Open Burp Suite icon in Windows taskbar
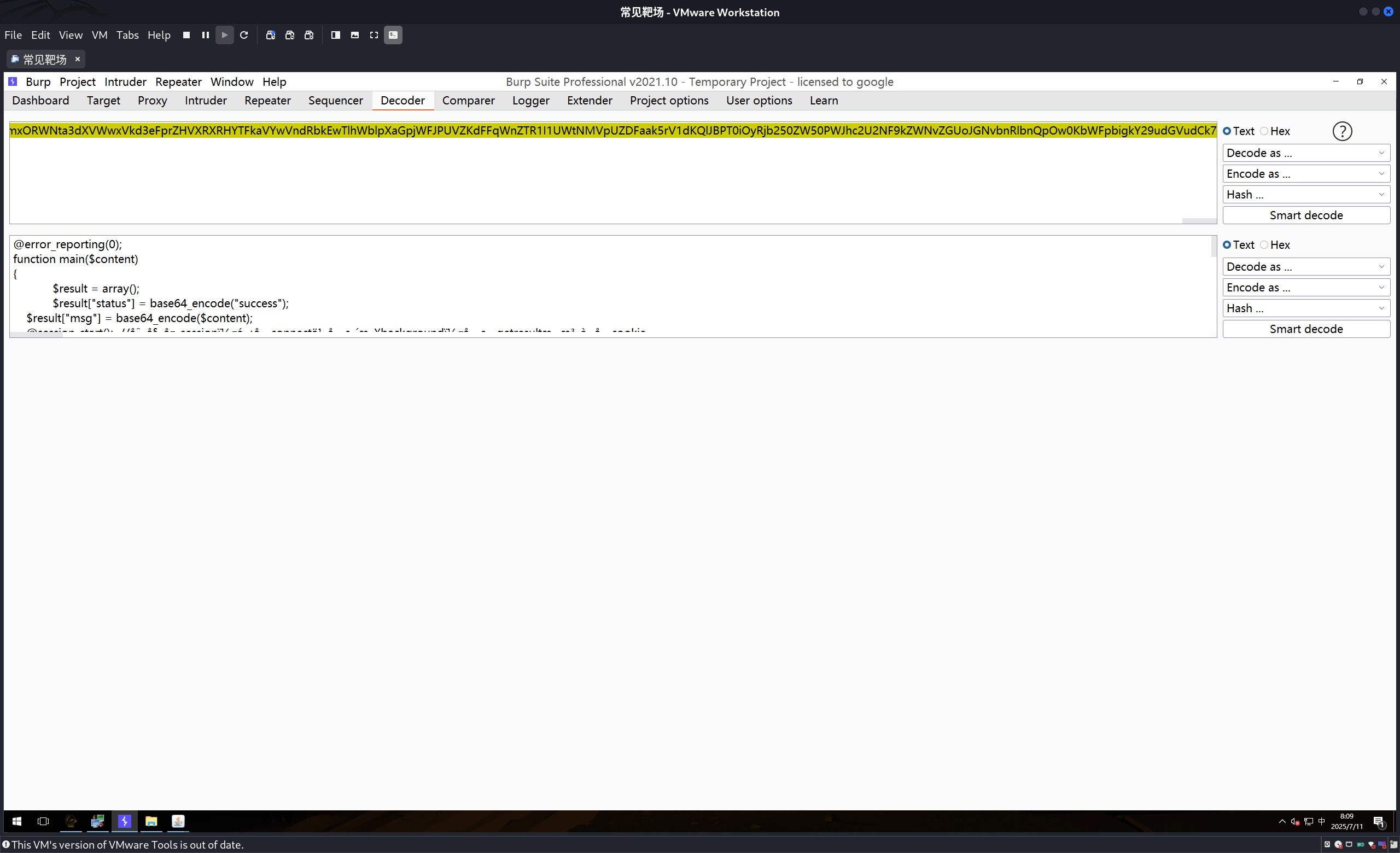Viewport: 1400px width, 853px height. (x=125, y=821)
